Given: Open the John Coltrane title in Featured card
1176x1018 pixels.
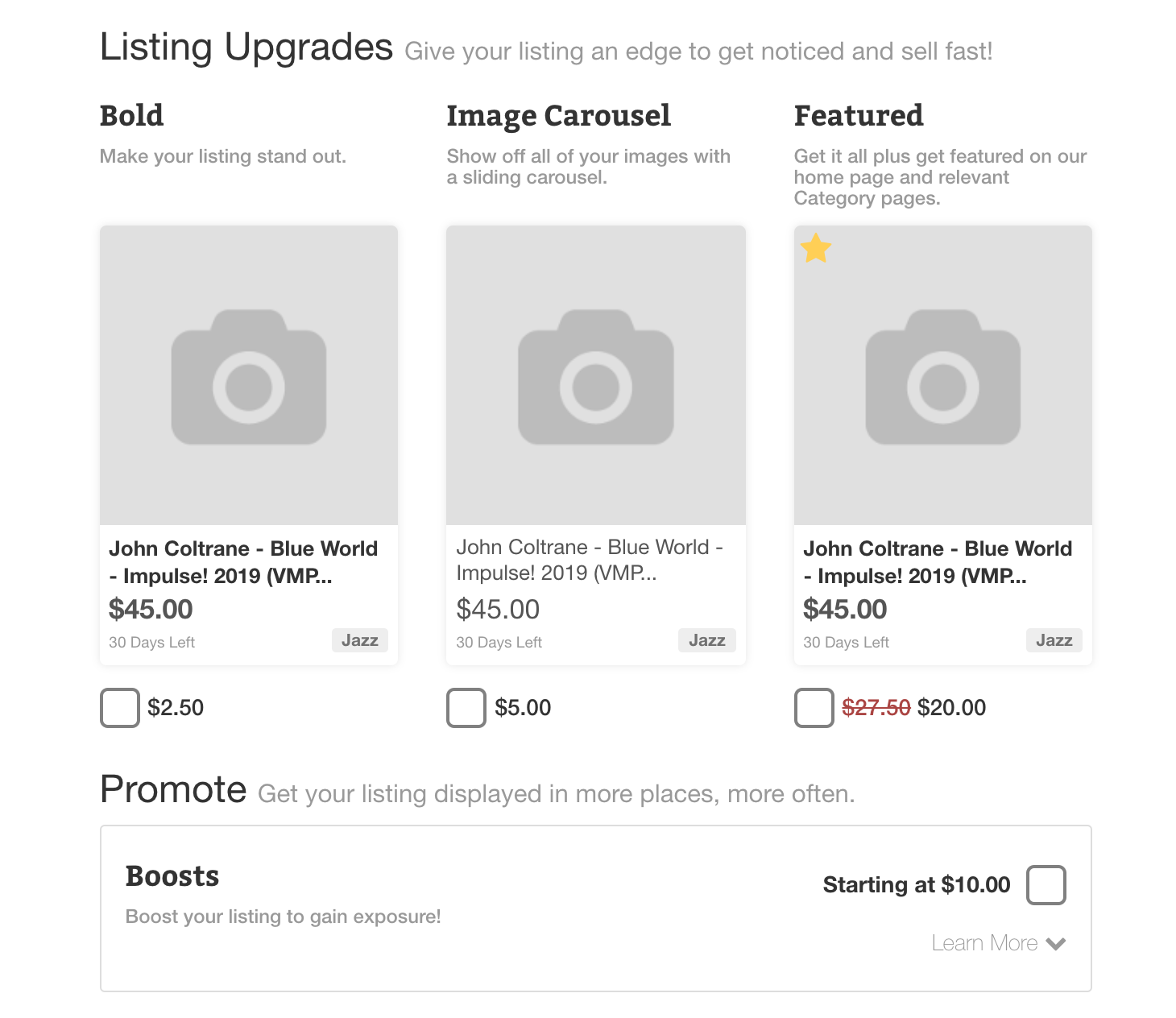Looking at the screenshot, I should point(938,562).
